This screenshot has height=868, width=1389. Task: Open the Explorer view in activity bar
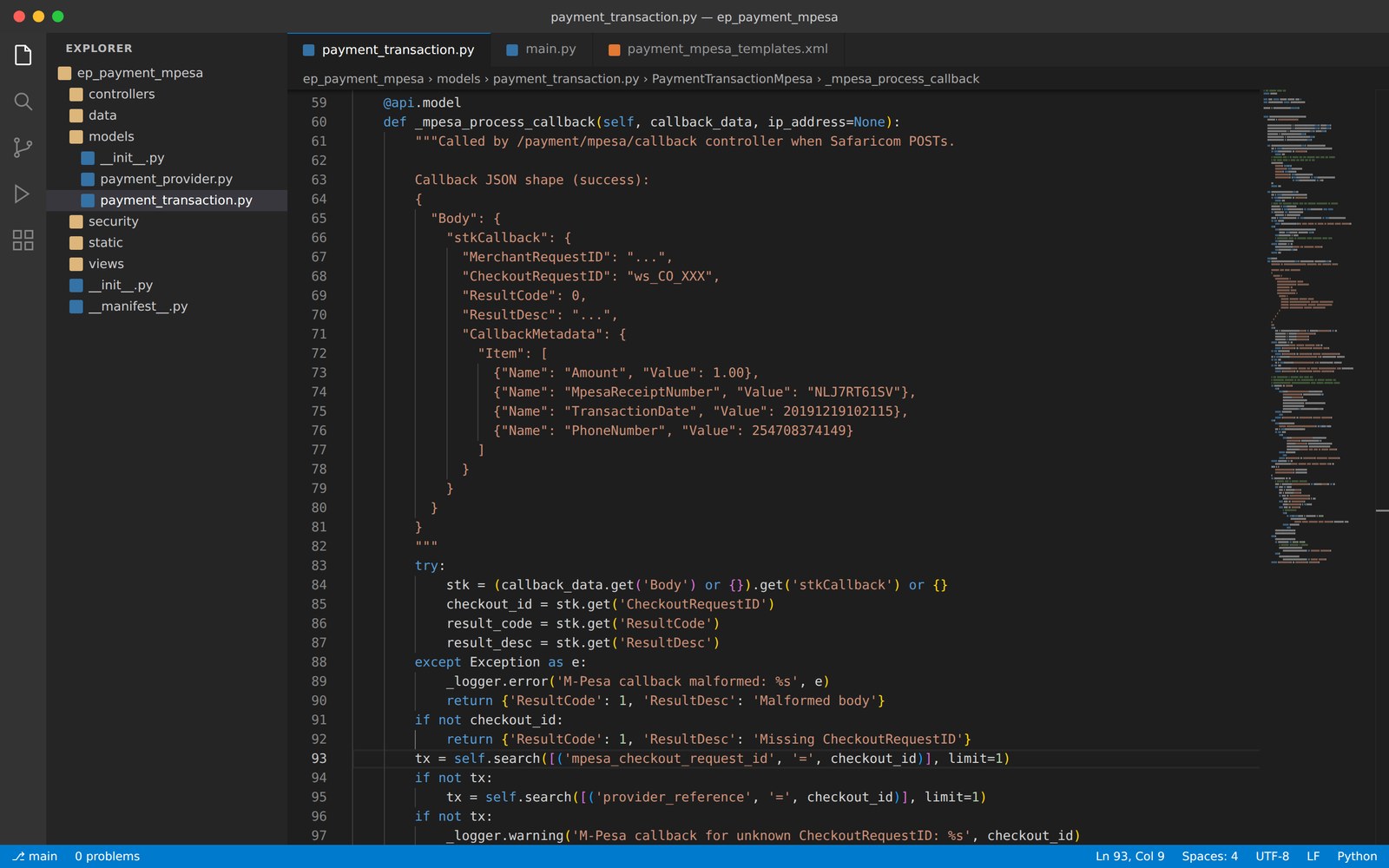click(23, 56)
